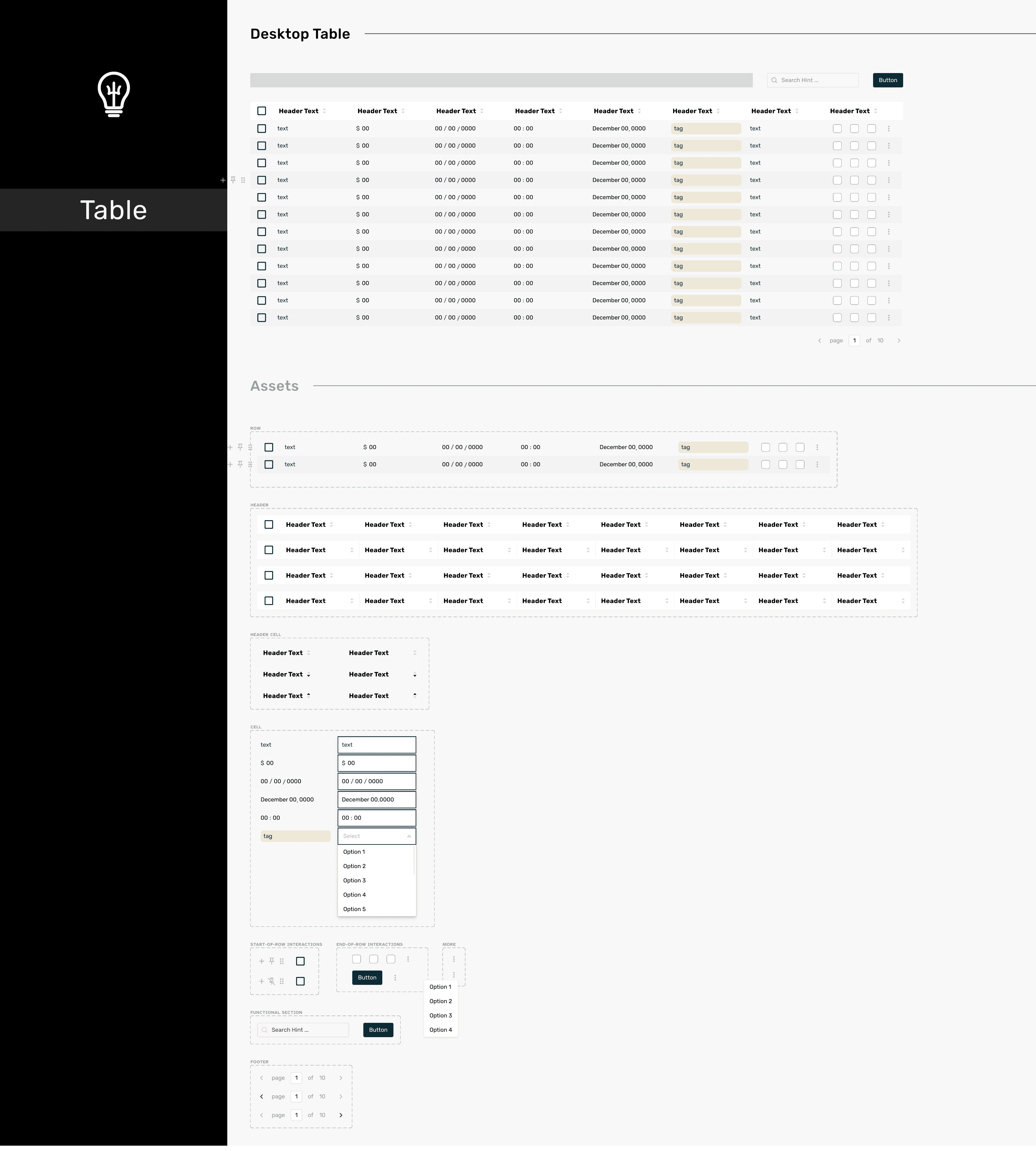Check the checkbox beside the unpin icon
Screen dimensions: 1036x1151
(301, 981)
